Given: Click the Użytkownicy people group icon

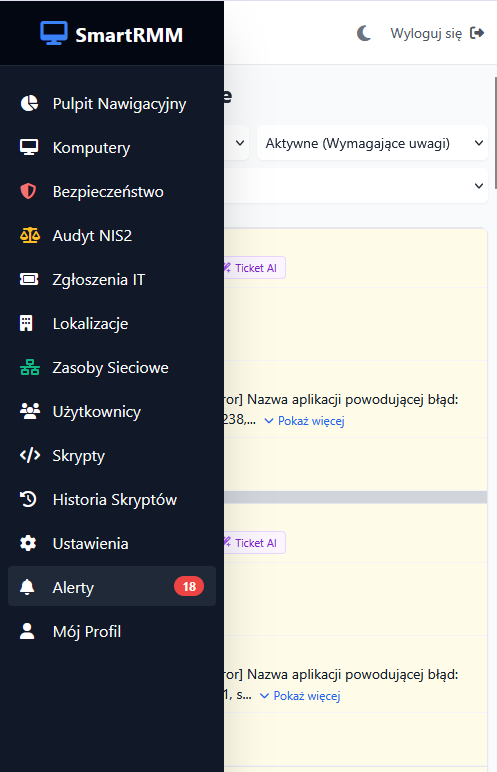Looking at the screenshot, I should click(30, 411).
